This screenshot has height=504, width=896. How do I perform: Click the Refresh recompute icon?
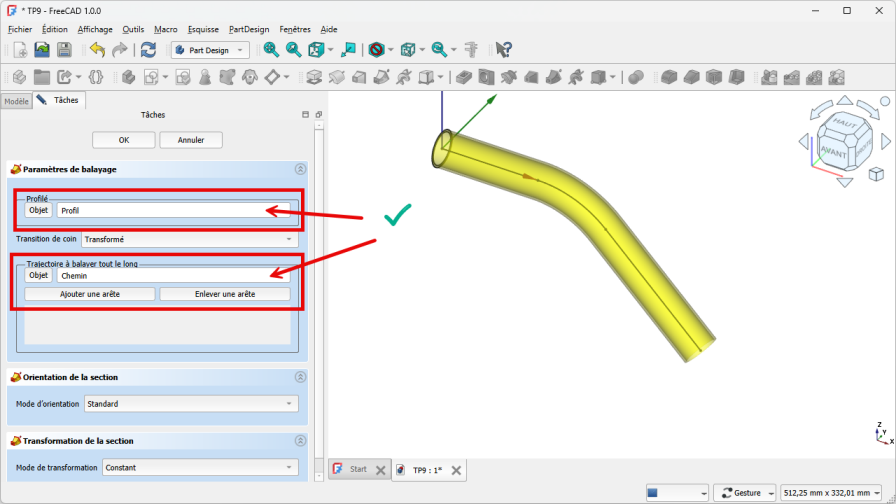[148, 49]
